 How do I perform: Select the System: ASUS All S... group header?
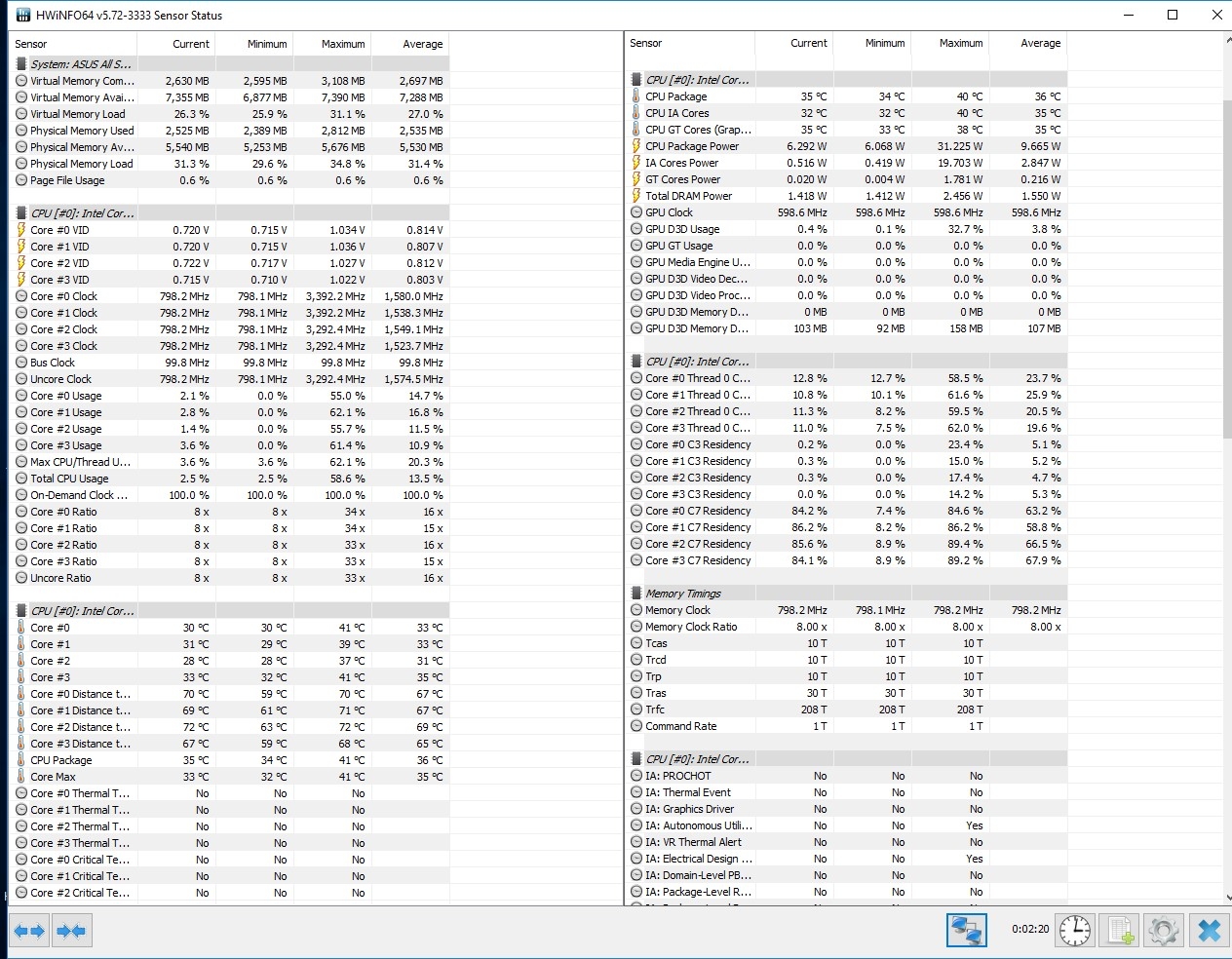229,64
